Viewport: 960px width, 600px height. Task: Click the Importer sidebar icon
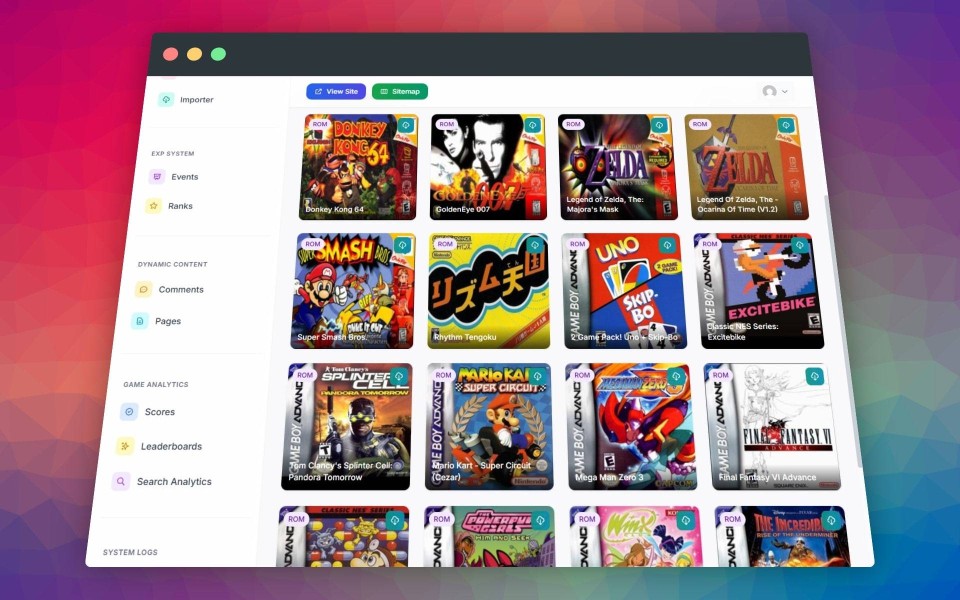[x=166, y=99]
